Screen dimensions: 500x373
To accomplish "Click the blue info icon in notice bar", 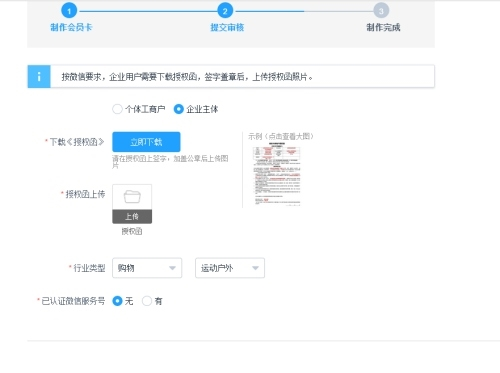I will point(39,77).
